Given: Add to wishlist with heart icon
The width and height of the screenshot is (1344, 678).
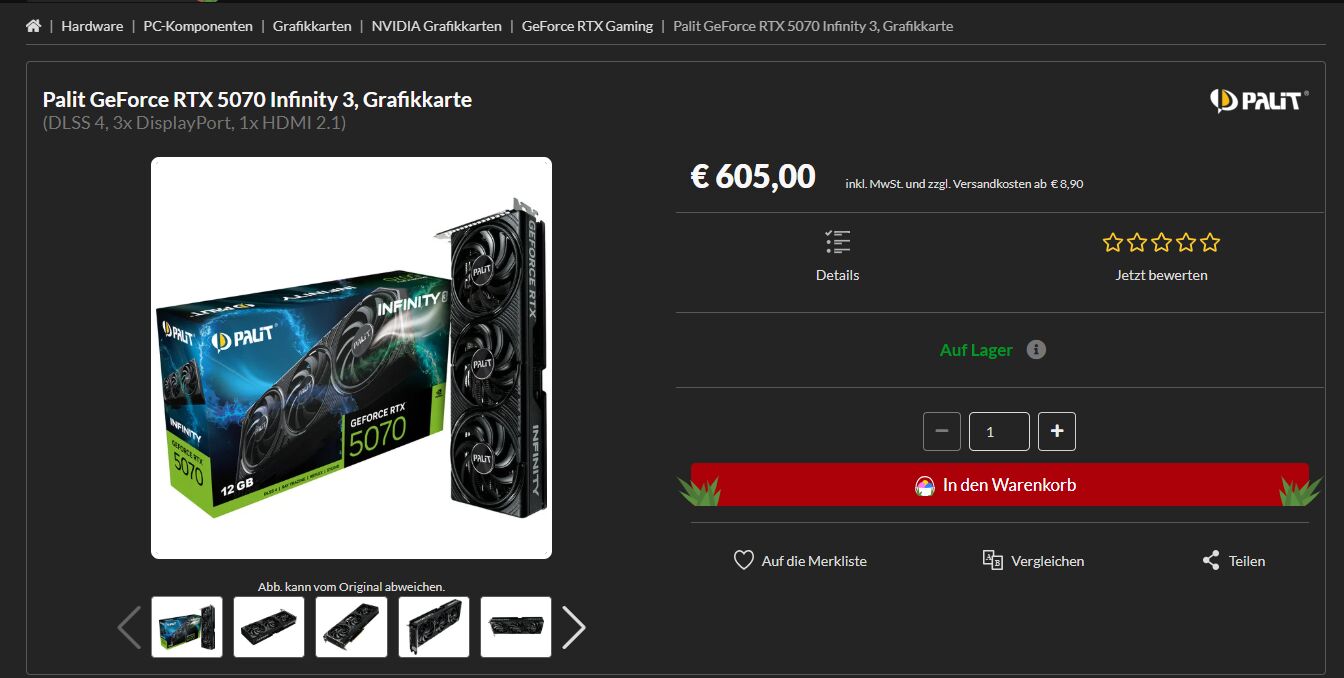Looking at the screenshot, I should [743, 560].
